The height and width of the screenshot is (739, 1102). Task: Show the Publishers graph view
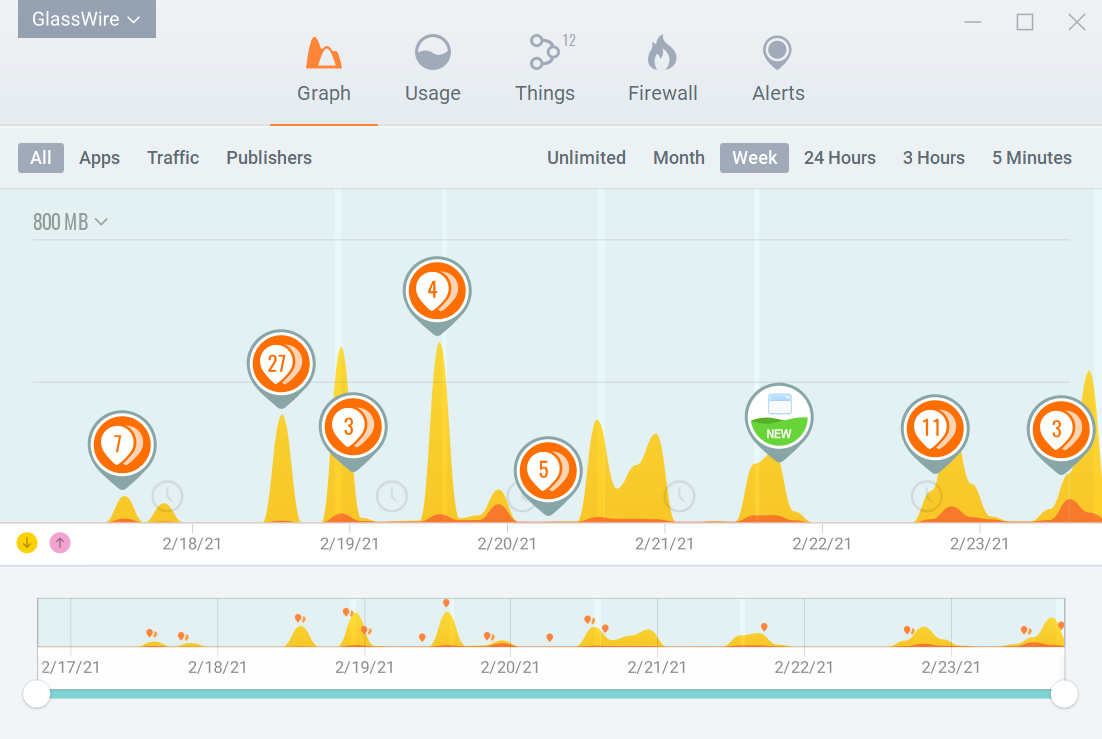pyautogui.click(x=268, y=158)
